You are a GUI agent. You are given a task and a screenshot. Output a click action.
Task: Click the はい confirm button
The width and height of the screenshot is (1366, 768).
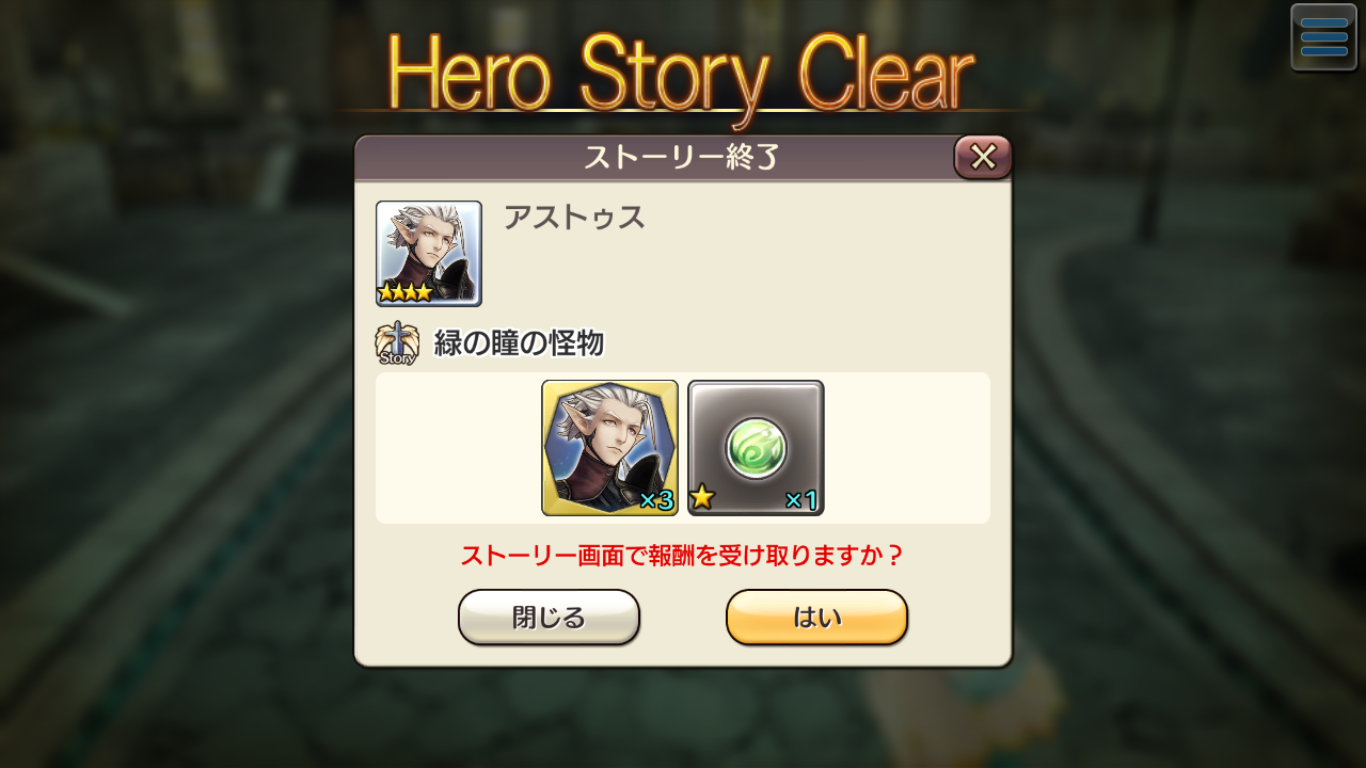click(817, 617)
